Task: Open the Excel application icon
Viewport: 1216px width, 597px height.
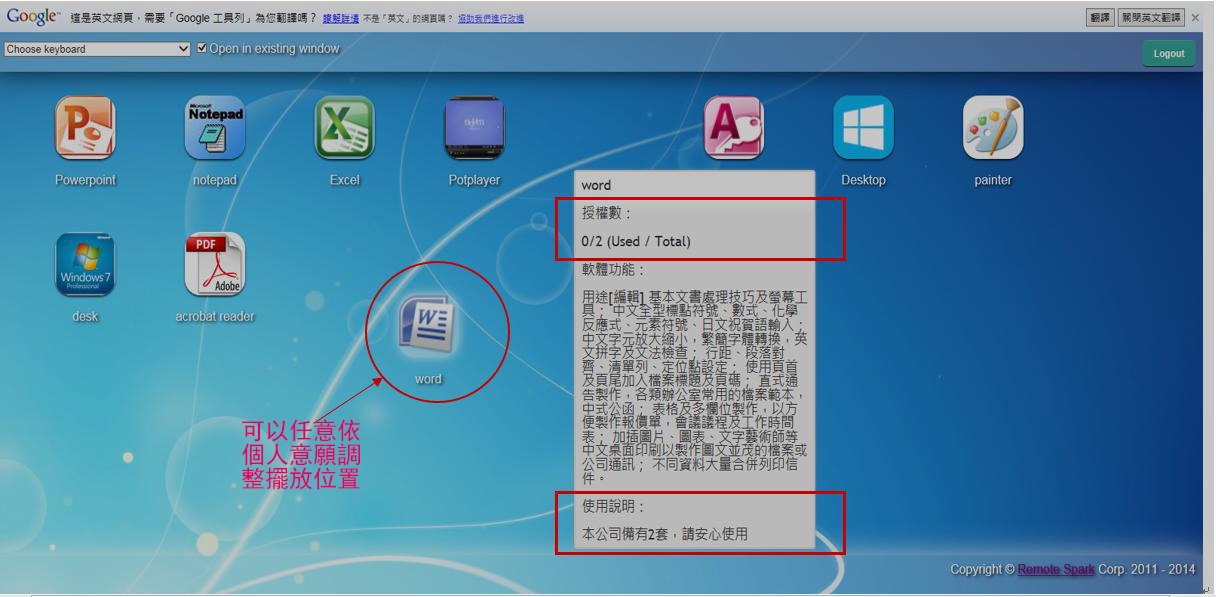Action: coord(345,128)
